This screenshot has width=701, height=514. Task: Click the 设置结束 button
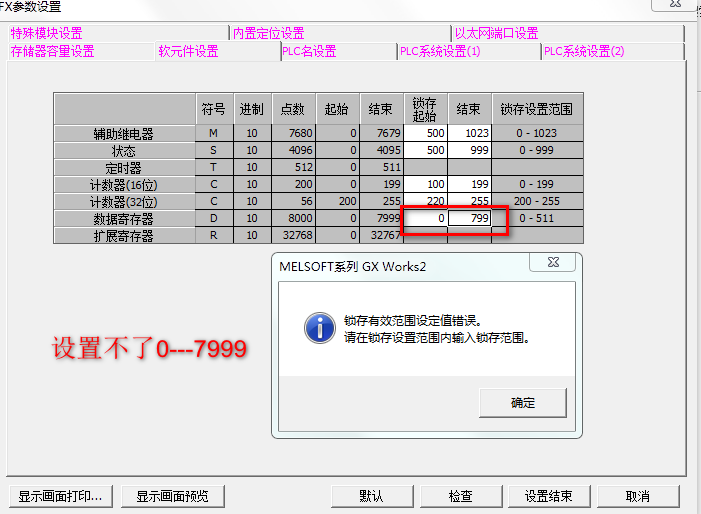click(548, 496)
